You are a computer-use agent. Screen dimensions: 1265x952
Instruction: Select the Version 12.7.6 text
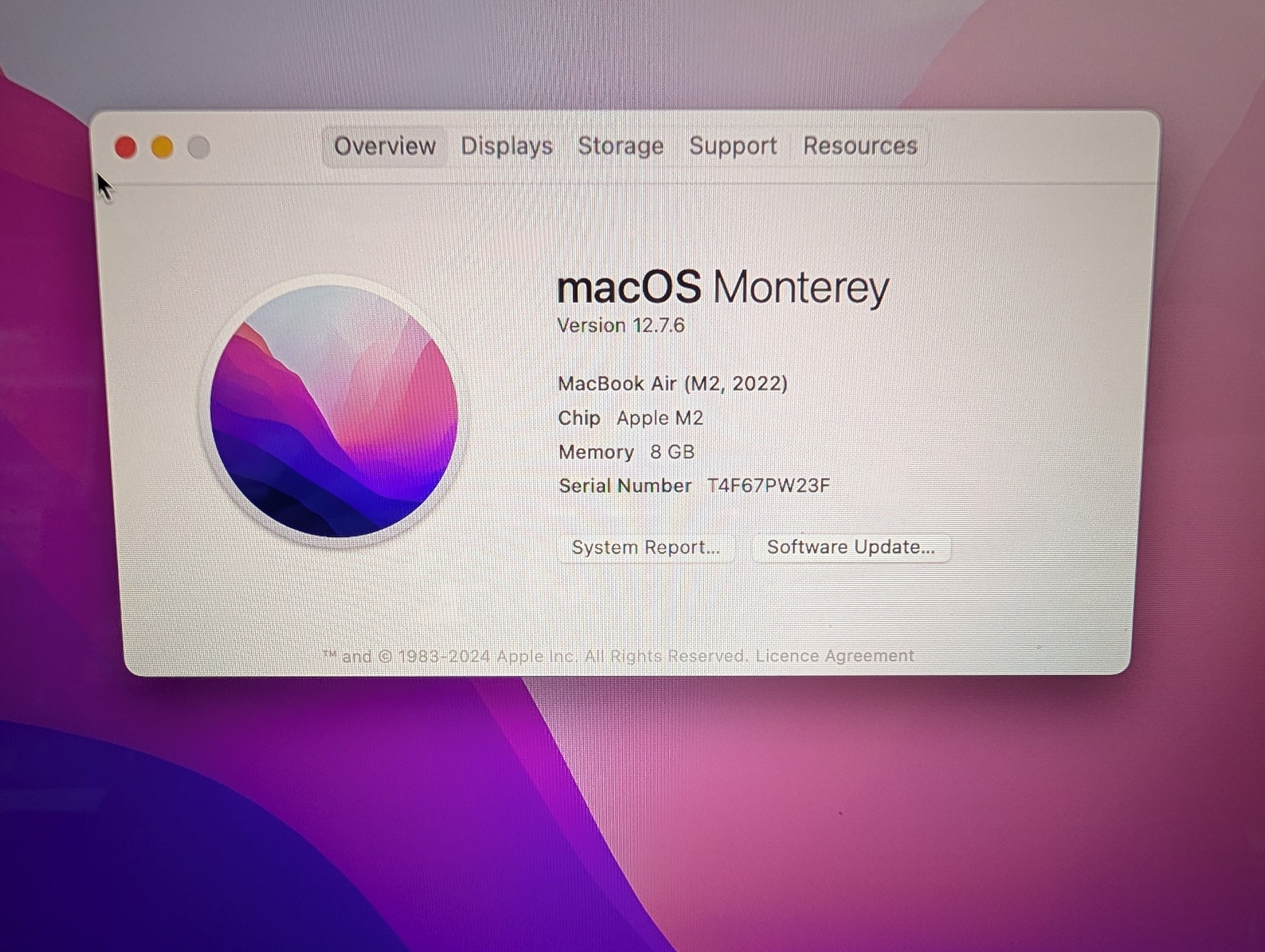click(621, 325)
